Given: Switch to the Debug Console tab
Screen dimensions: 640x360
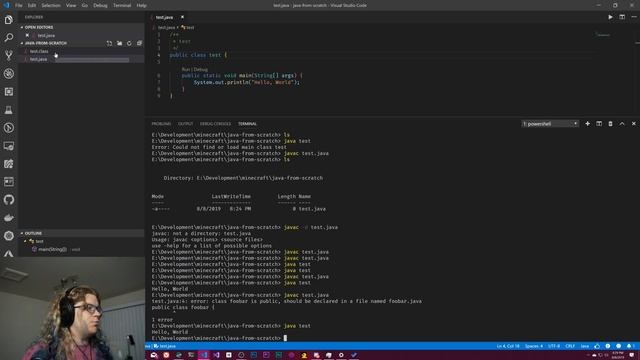Looking at the screenshot, I should [x=215, y=124].
